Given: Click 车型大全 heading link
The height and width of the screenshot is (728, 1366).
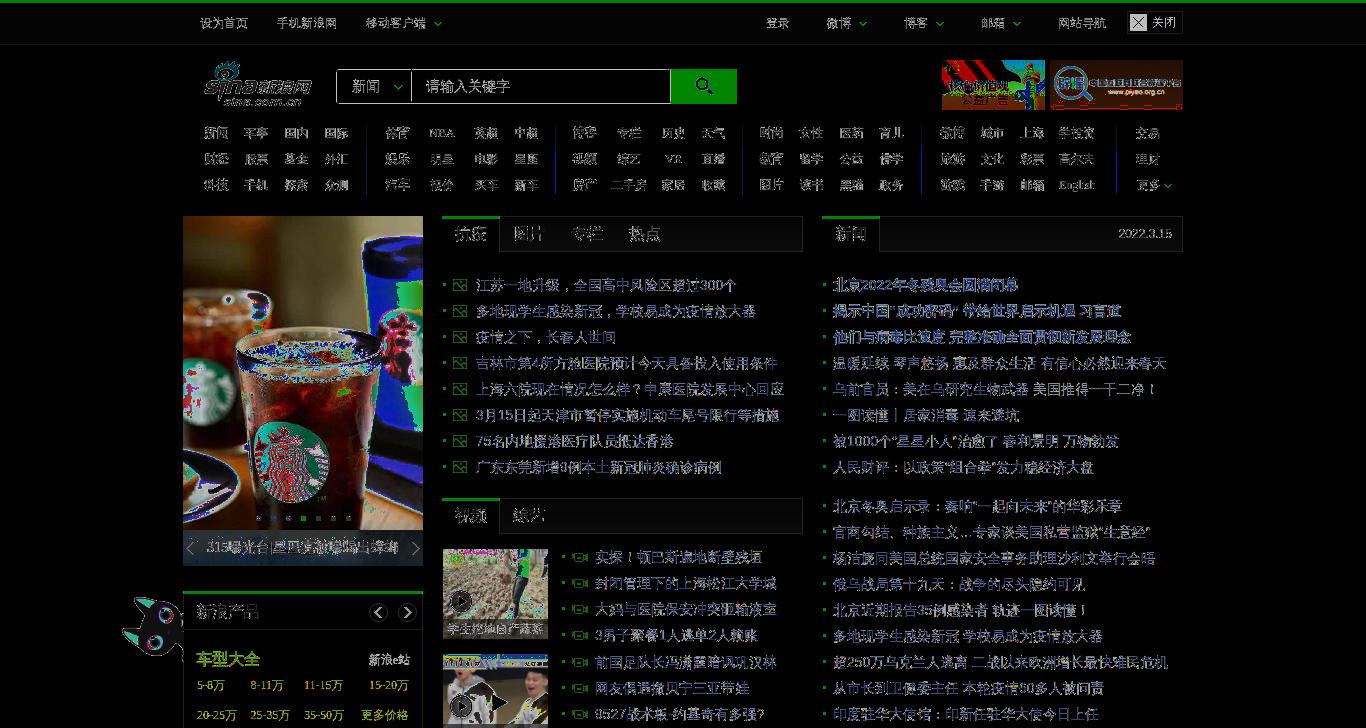Looking at the screenshot, I should [228, 659].
